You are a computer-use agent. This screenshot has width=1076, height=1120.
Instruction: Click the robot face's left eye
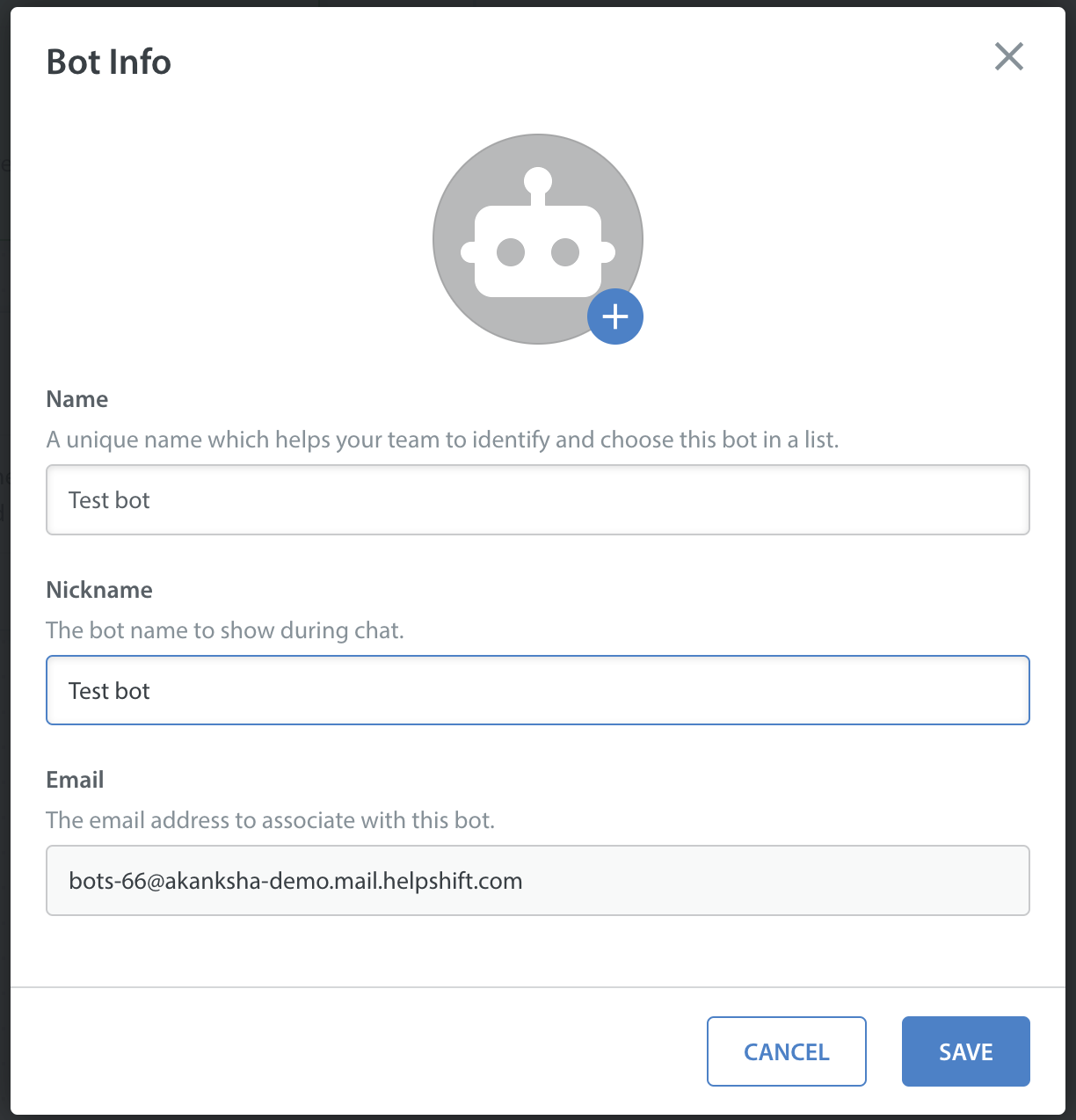(x=511, y=252)
